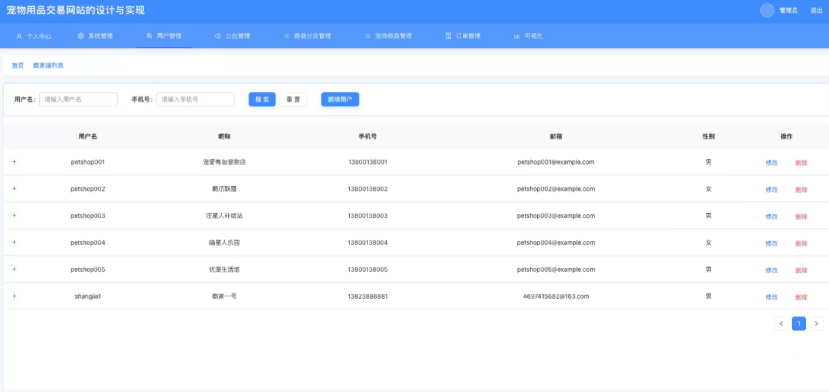Click 退出 in the header
This screenshot has height=392, width=829.
[816, 11]
